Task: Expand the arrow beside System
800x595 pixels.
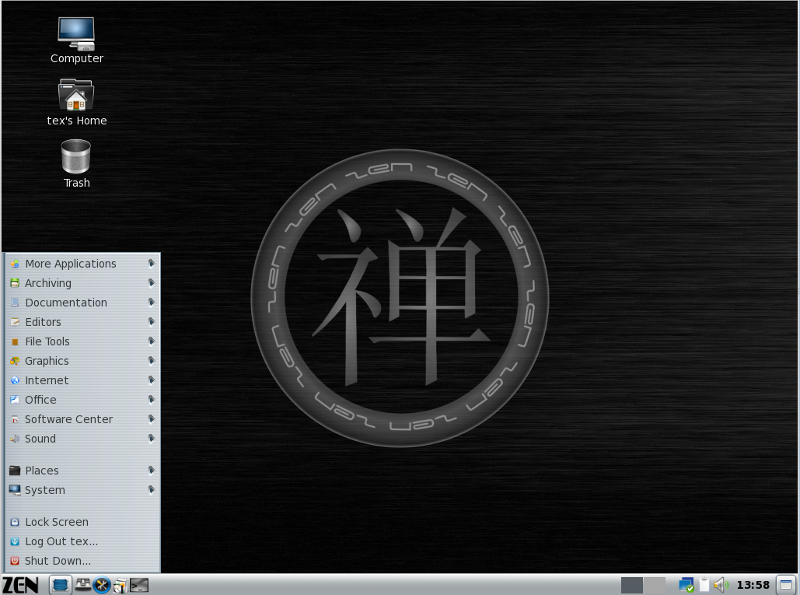Action: coord(152,489)
